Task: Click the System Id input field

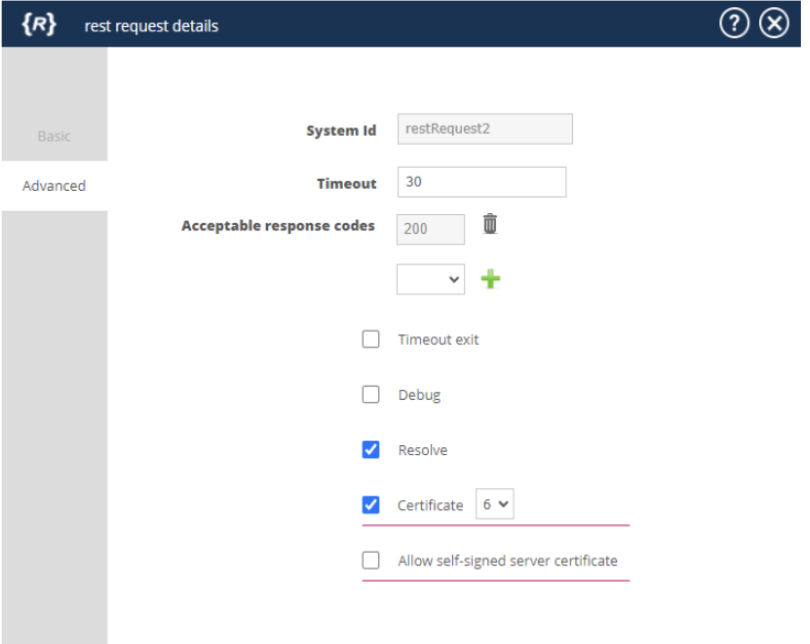Action: (485, 129)
